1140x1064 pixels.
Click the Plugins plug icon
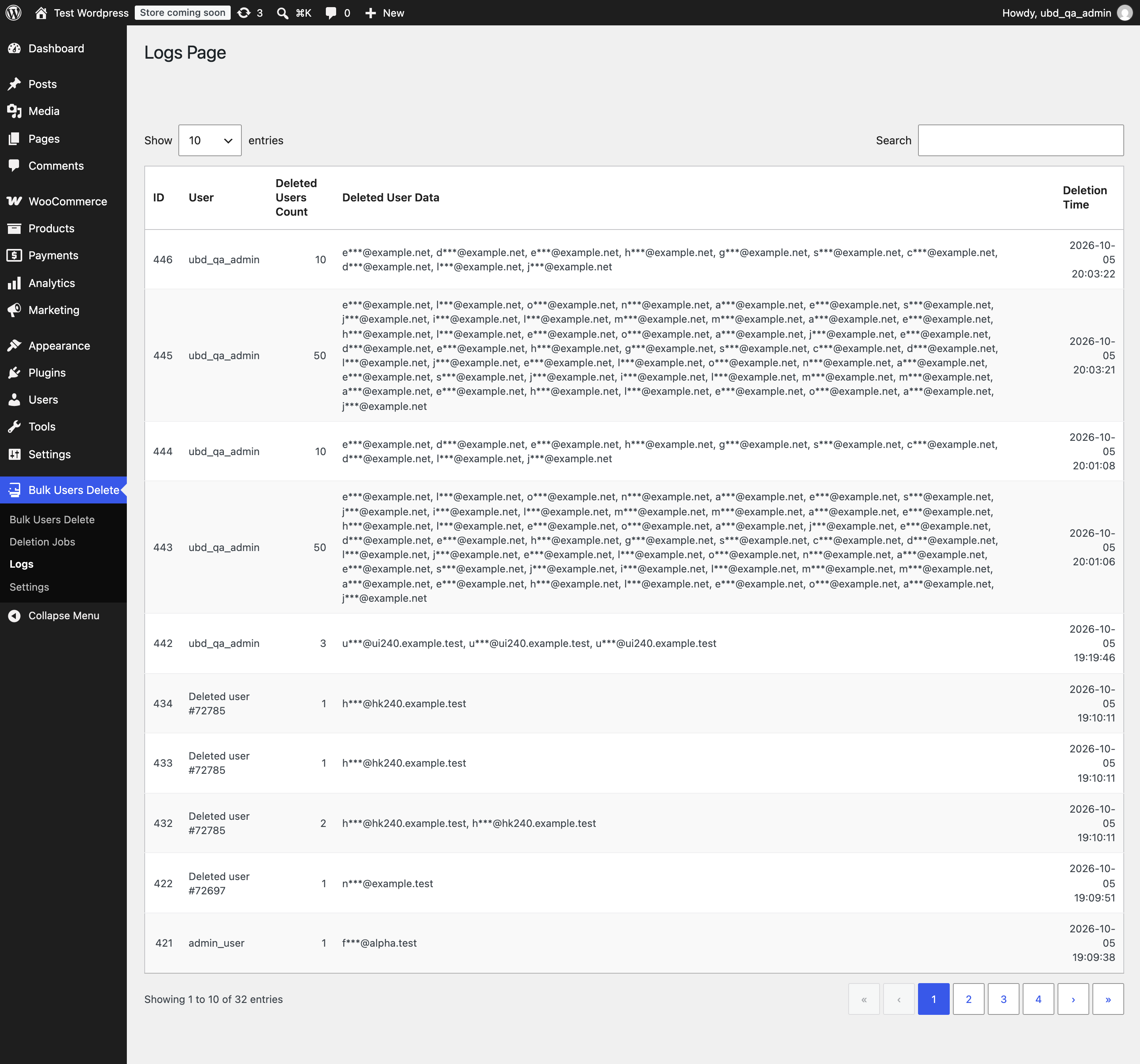pyautogui.click(x=14, y=373)
